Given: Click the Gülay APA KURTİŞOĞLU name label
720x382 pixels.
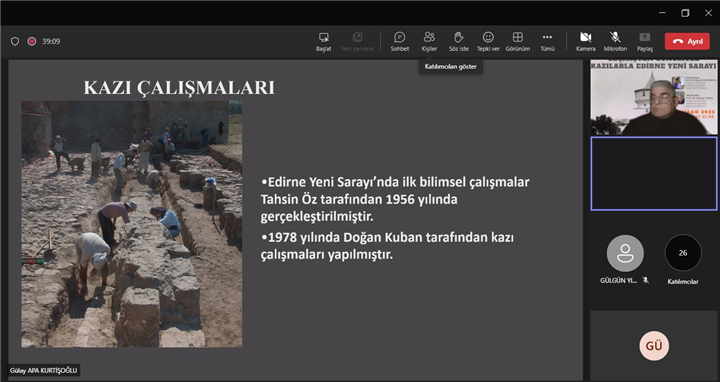Looking at the screenshot, I should tap(44, 371).
